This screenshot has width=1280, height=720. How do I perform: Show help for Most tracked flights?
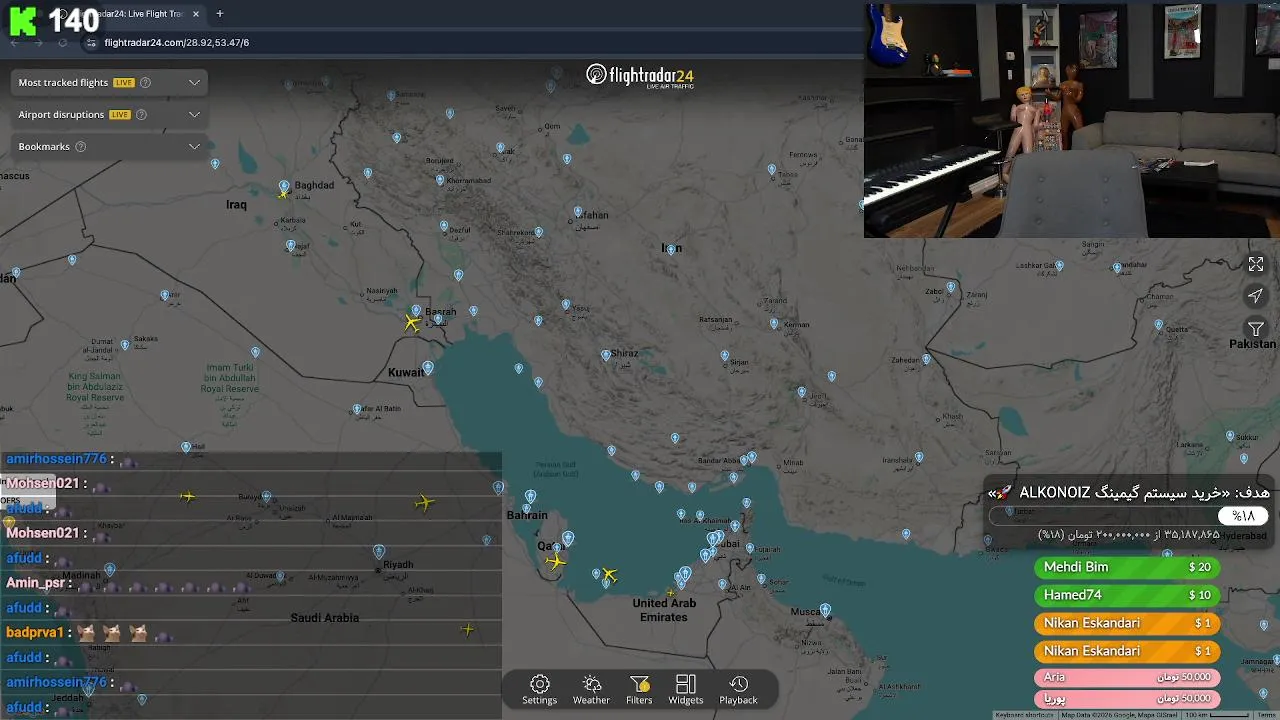(145, 82)
